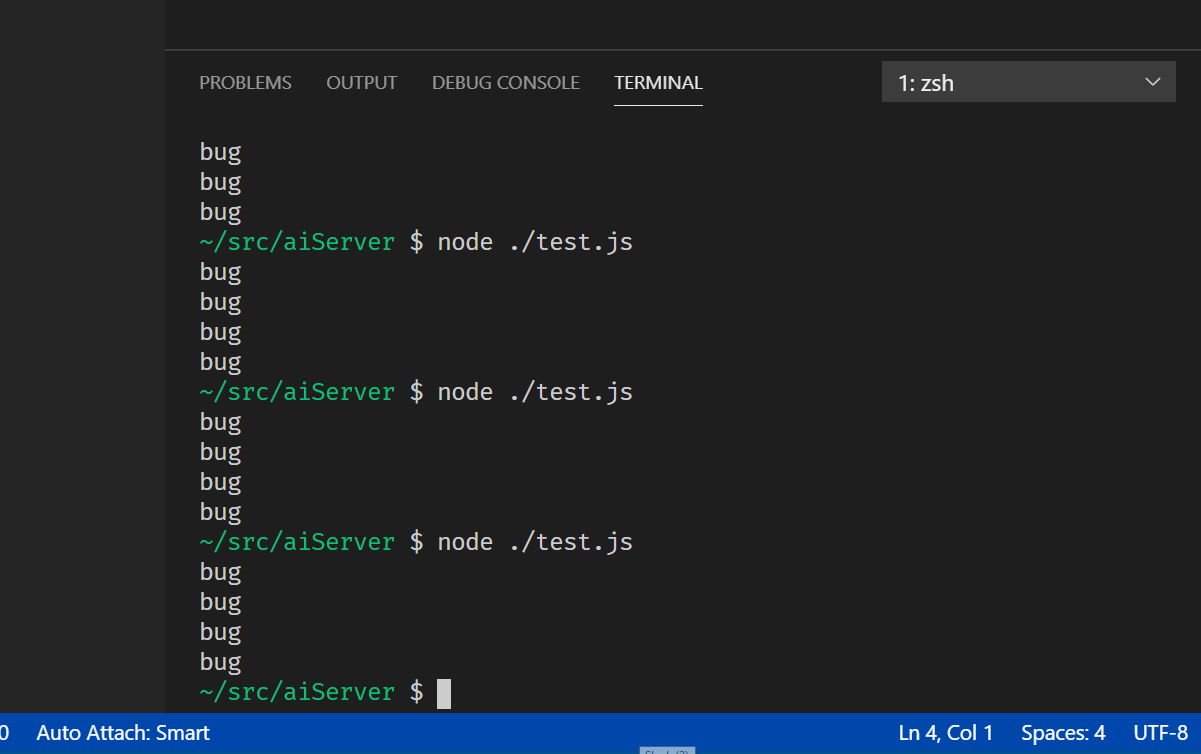Image resolution: width=1201 pixels, height=754 pixels.
Task: View the DEBUG CONSOLE tab
Action: 505,82
